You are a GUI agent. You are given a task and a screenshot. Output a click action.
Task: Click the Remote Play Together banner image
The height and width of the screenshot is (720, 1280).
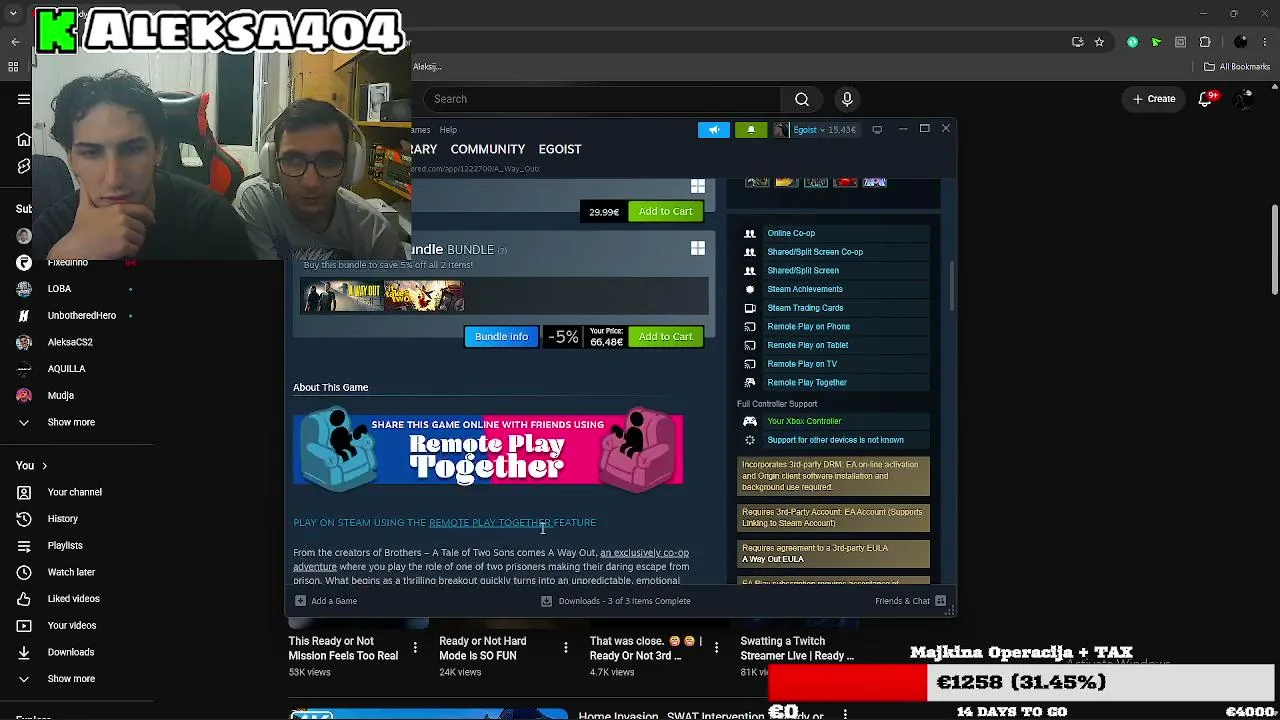click(x=488, y=448)
